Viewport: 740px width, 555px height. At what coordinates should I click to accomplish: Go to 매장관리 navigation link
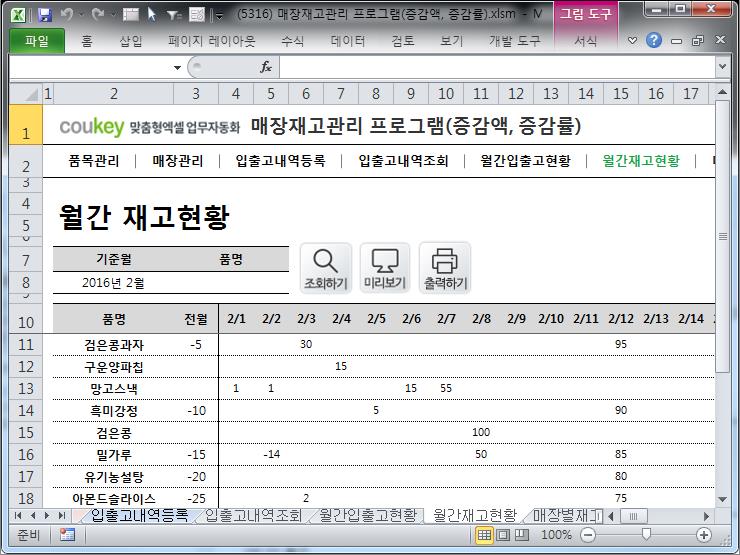coord(177,161)
